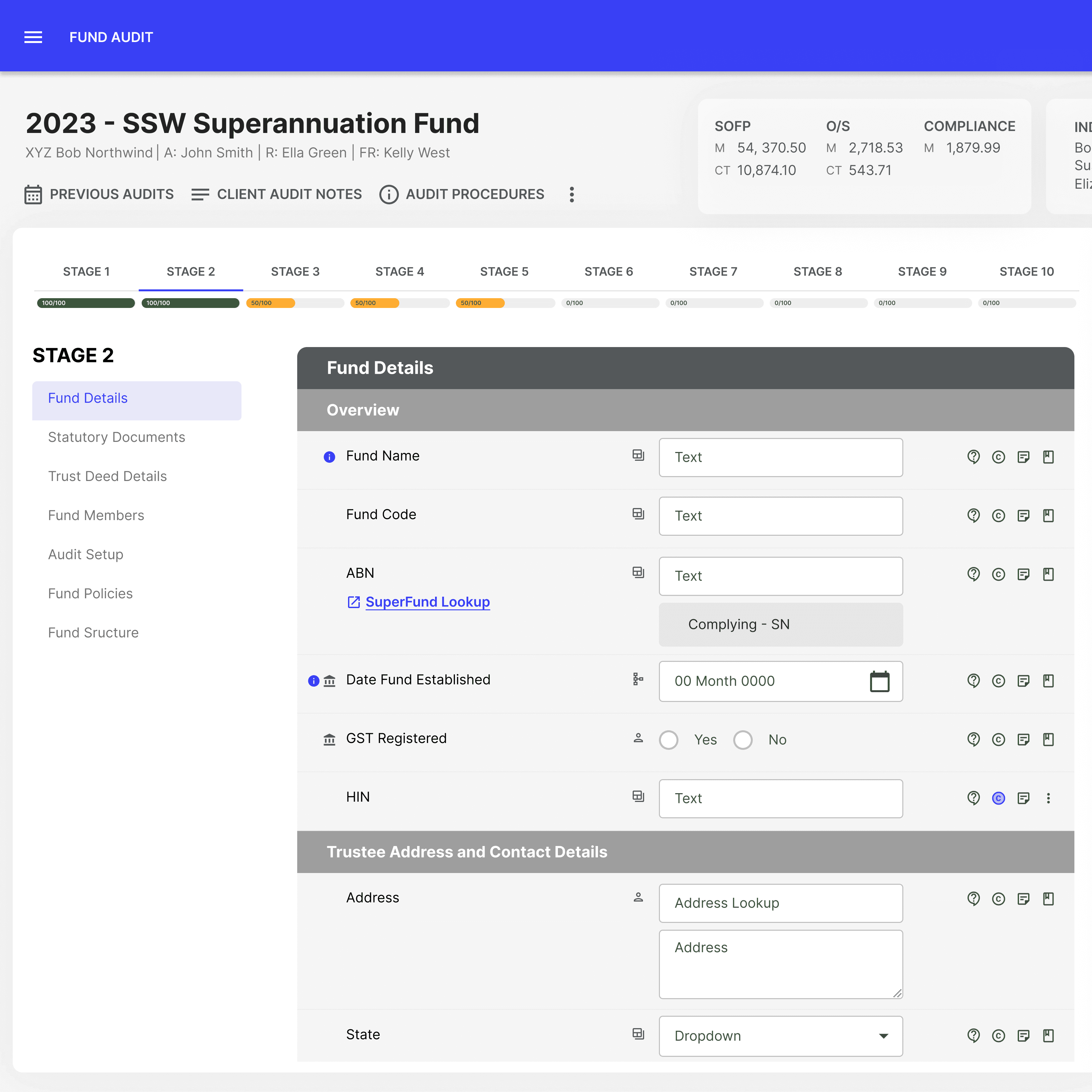The image size is (1092, 1092).
Task: Open the note icon in Fund Name row
Action: click(x=1024, y=457)
